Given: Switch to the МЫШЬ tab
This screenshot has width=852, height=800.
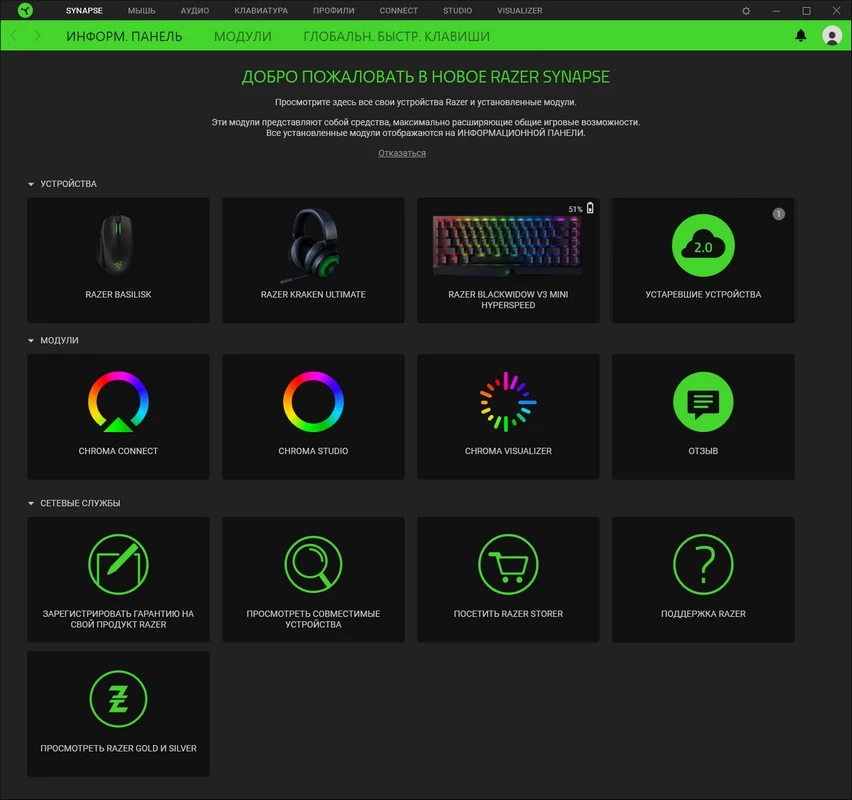Looking at the screenshot, I should pyautogui.click(x=141, y=10).
